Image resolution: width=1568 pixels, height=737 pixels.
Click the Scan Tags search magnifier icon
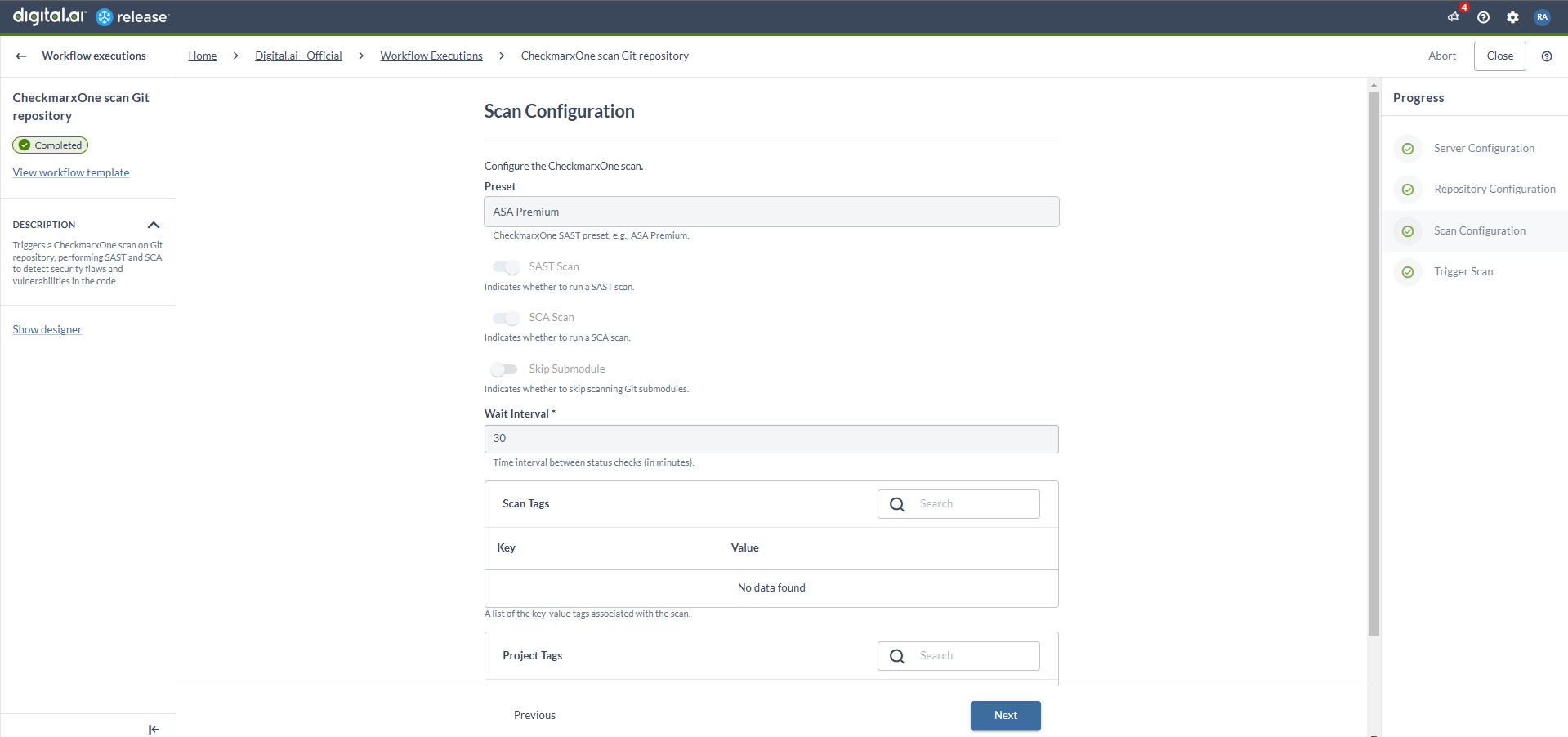tap(897, 504)
